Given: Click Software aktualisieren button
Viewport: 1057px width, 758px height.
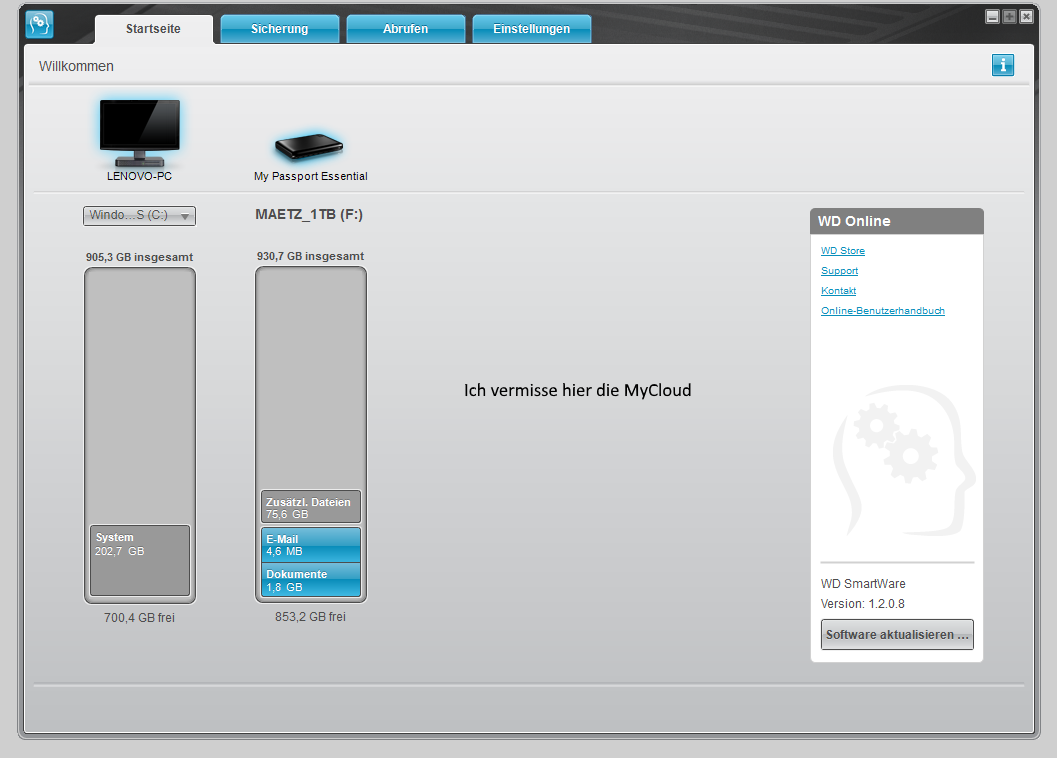Looking at the screenshot, I should [897, 635].
